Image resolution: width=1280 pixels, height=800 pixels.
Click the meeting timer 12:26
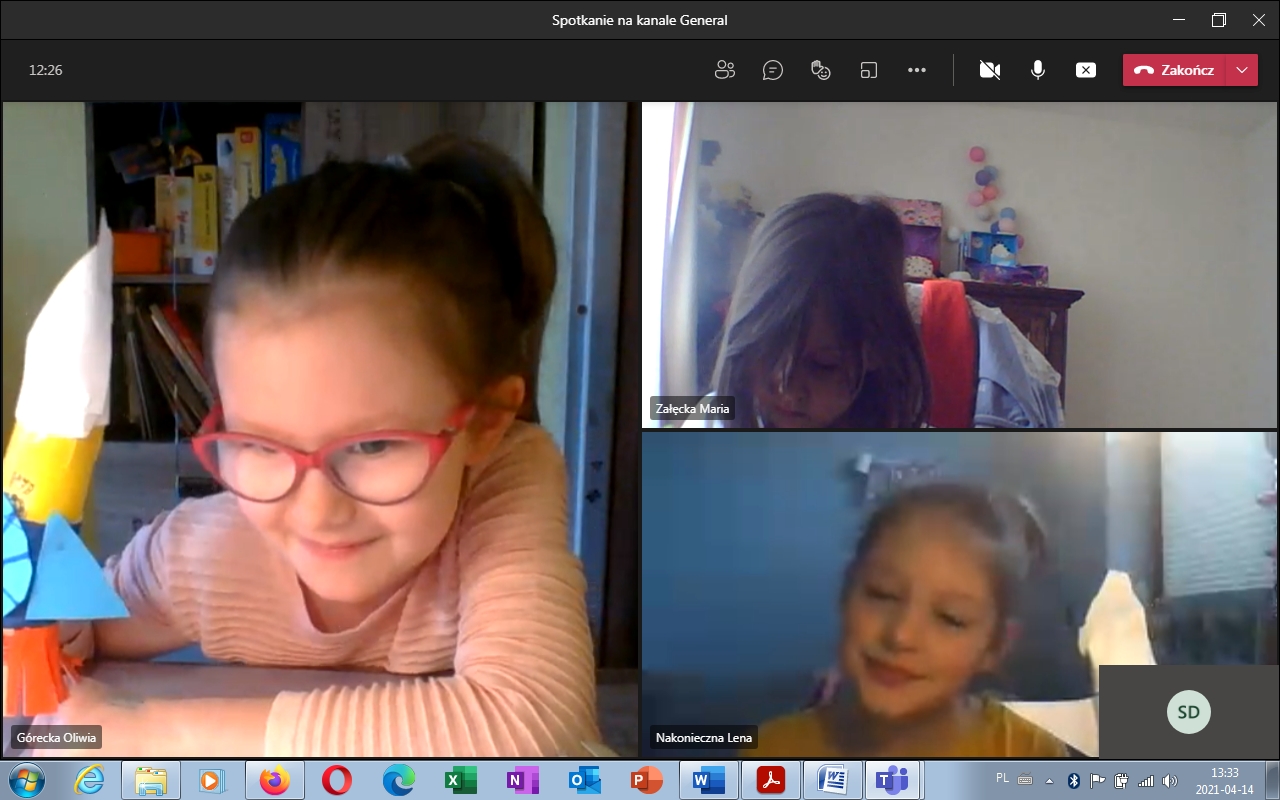45,70
